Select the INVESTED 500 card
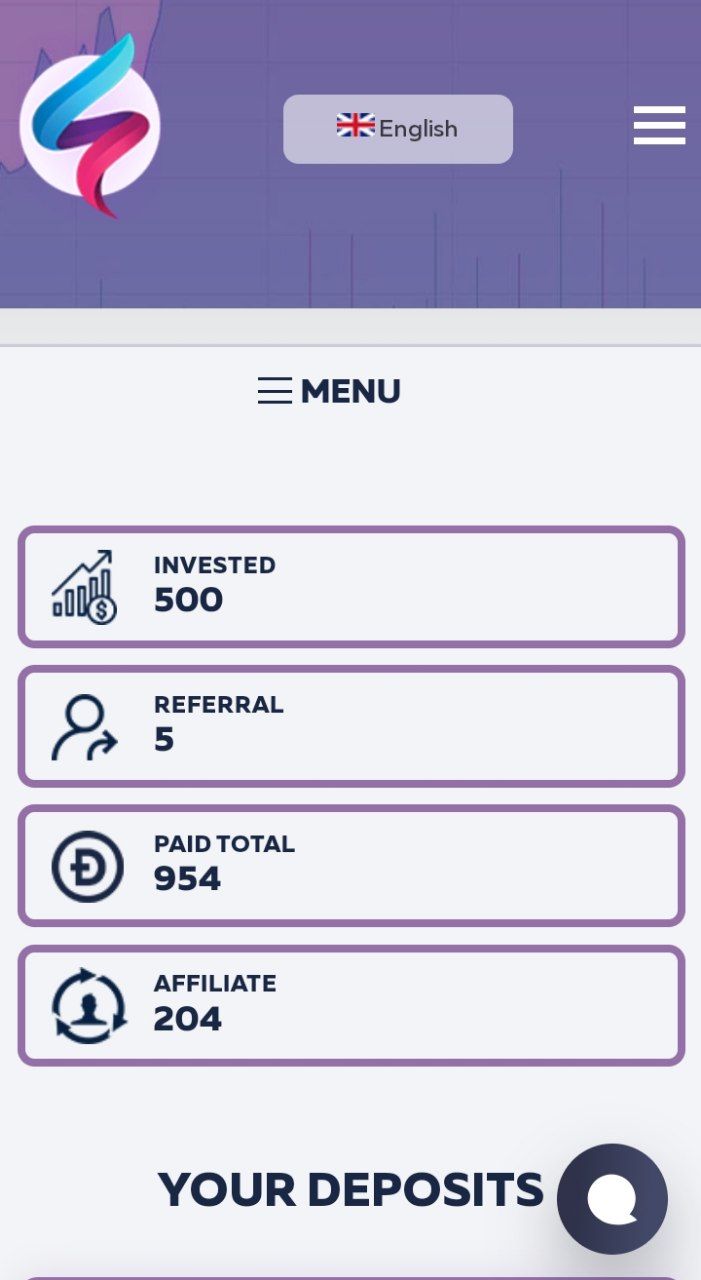 (351, 587)
